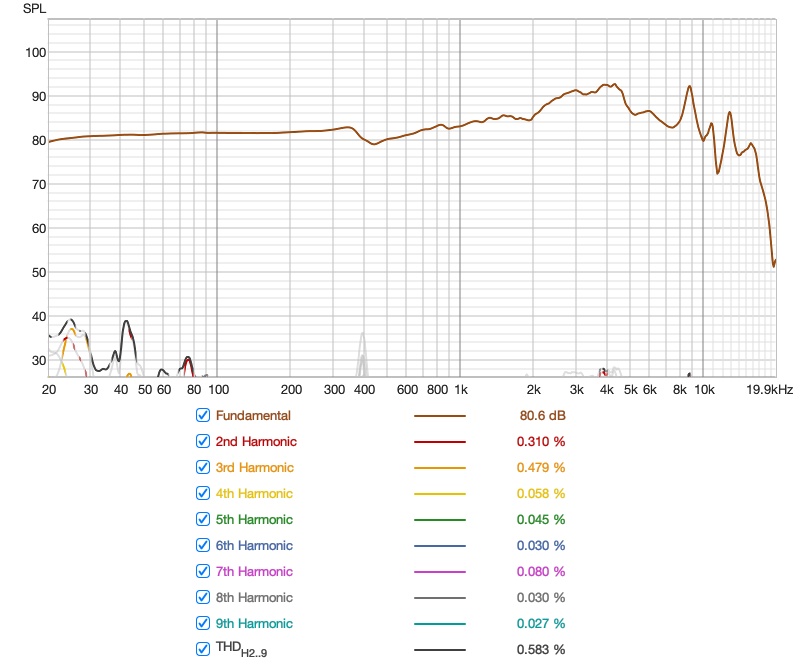Uncheck the 9th Harmonic checkbox

(x=204, y=623)
